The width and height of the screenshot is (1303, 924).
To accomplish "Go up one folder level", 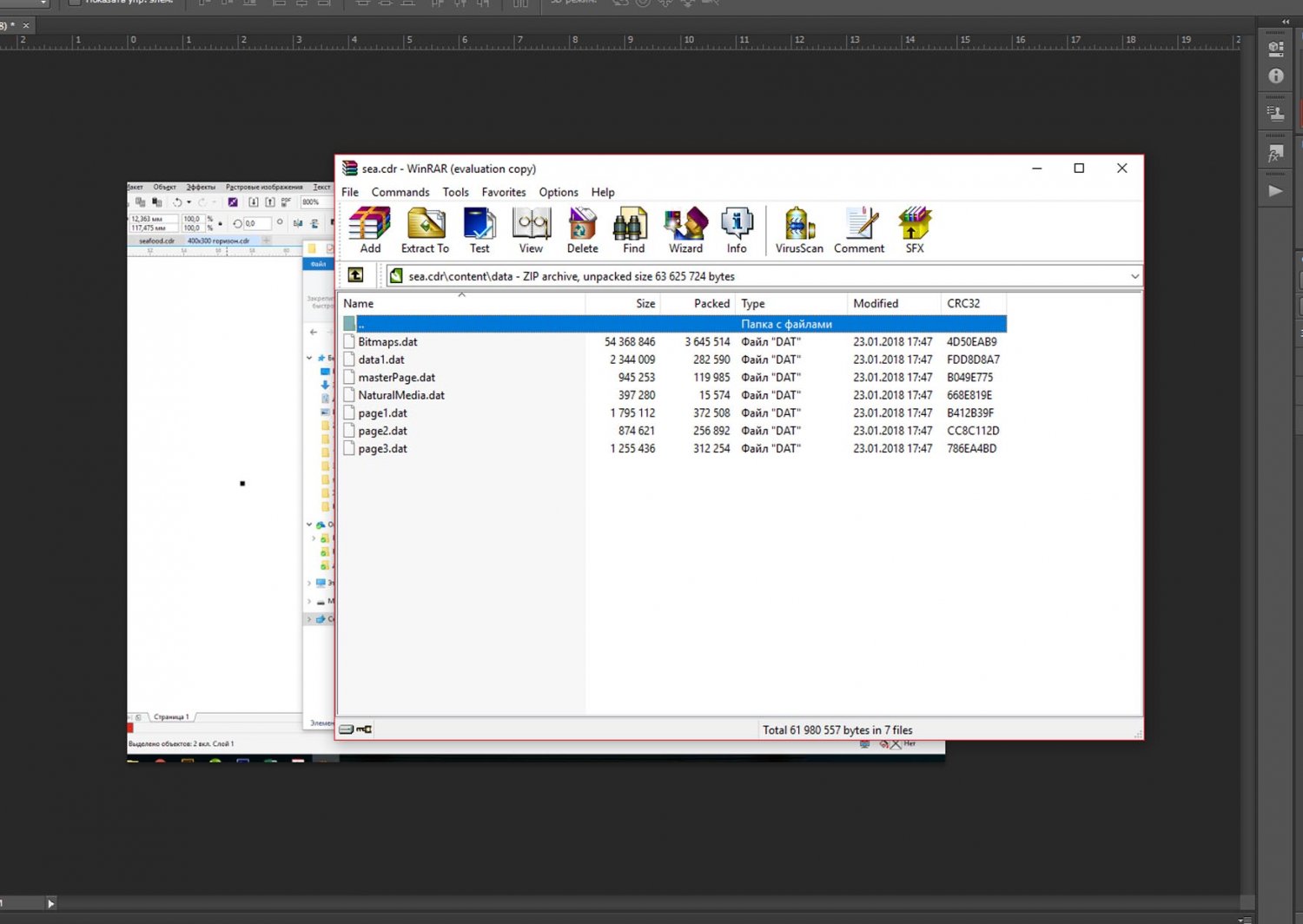I will tap(356, 275).
